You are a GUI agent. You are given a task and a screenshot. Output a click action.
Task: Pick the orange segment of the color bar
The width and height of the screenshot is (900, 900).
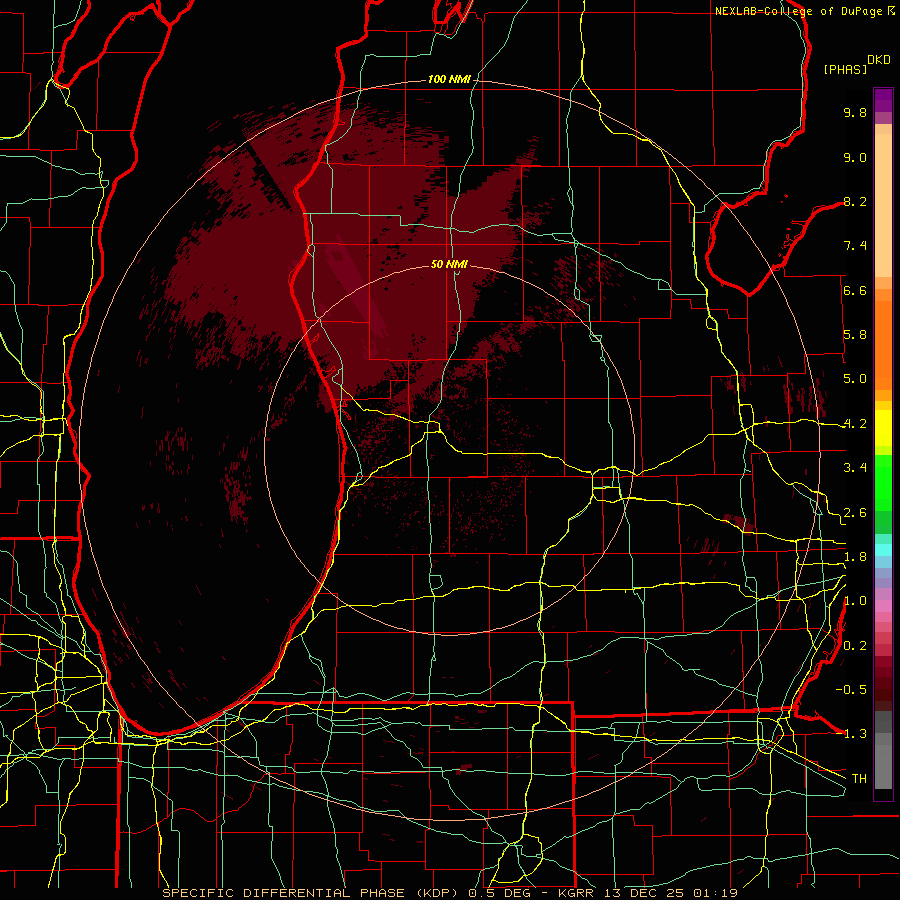click(883, 344)
